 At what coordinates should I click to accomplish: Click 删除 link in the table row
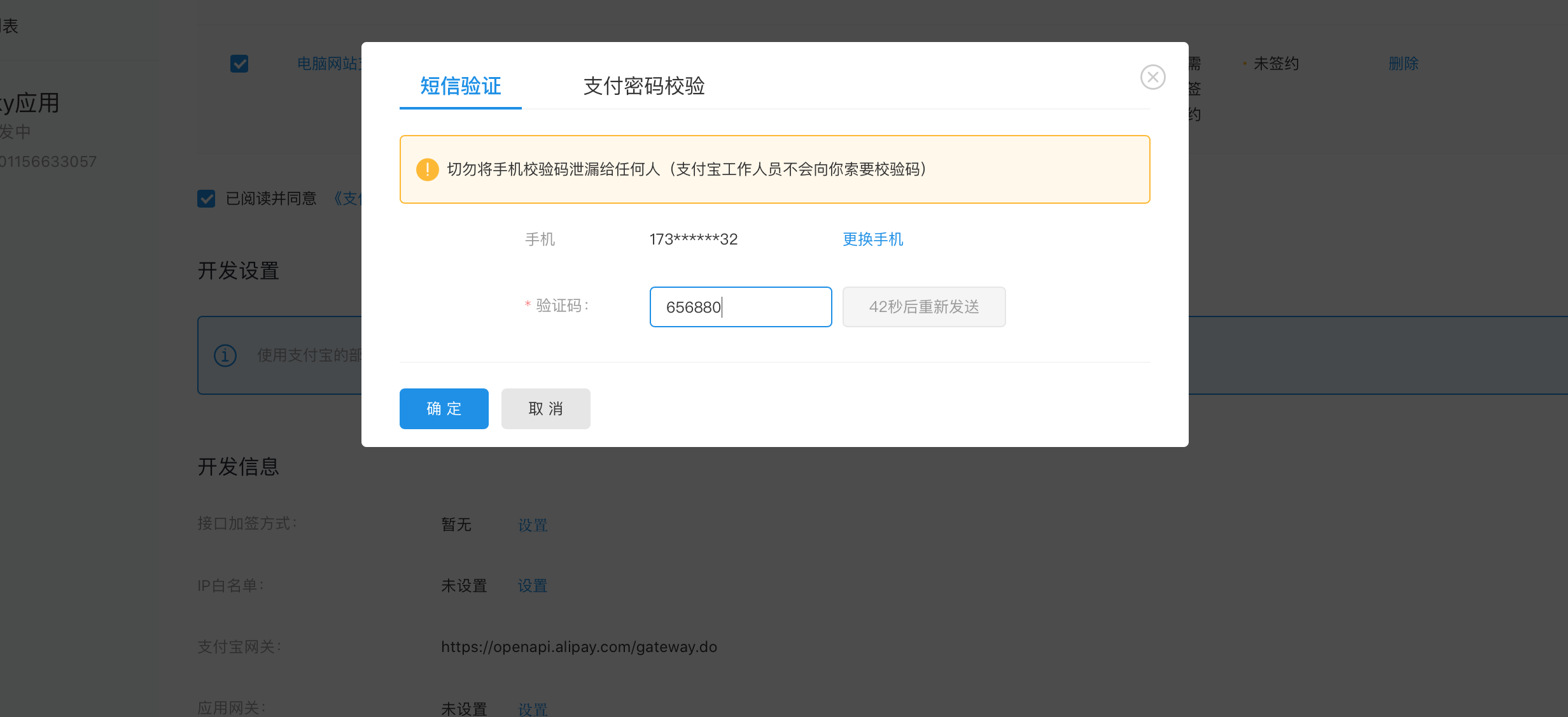[x=1403, y=64]
